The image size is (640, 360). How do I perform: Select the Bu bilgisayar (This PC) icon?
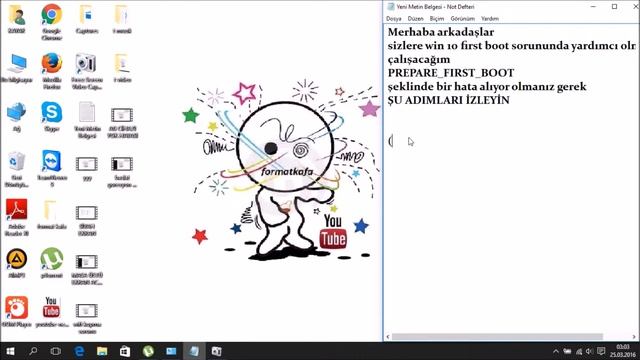[16, 68]
